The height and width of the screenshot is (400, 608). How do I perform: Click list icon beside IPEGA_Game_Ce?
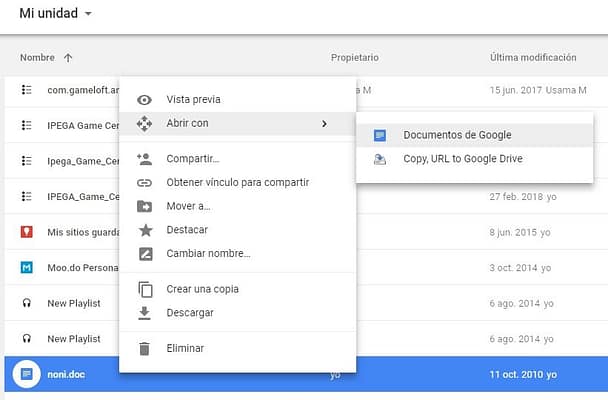pos(26,196)
